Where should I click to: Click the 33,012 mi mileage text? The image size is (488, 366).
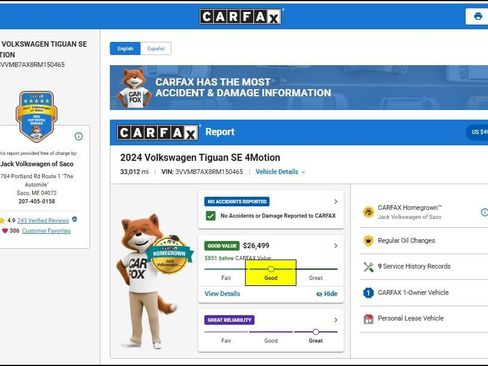[134, 172]
